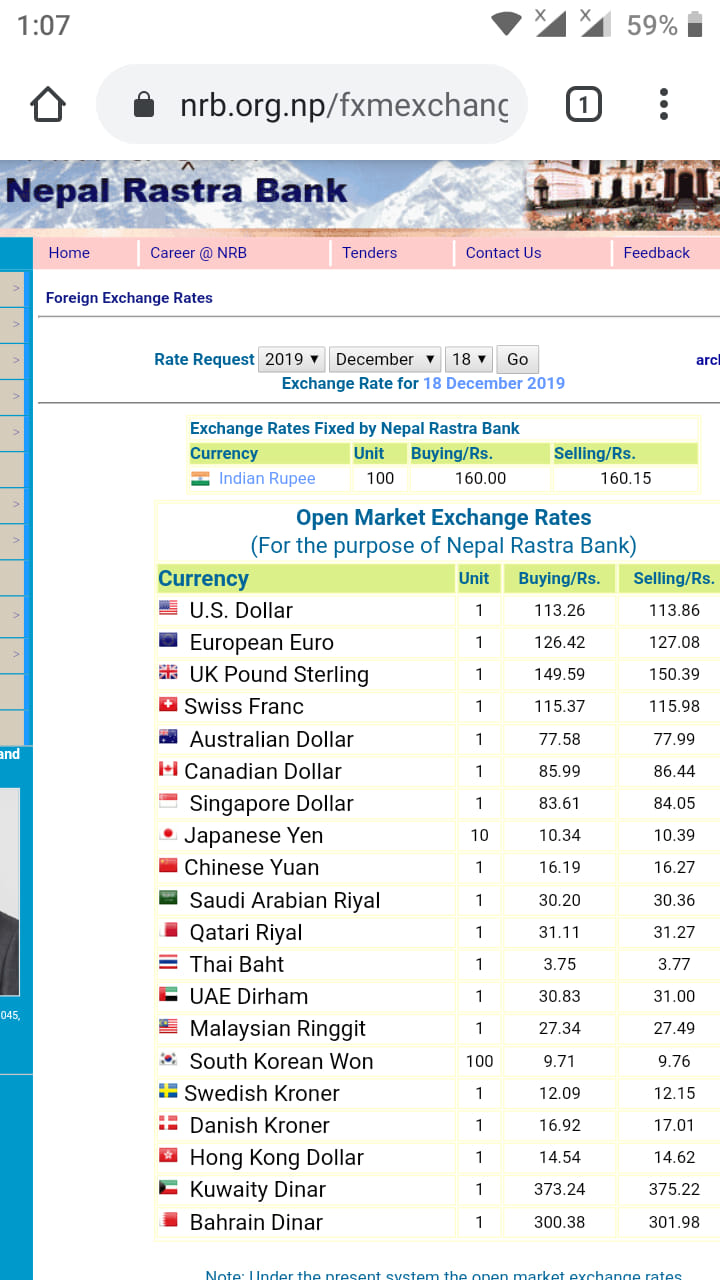Tap the padlock site security icon
Image resolution: width=720 pixels, height=1280 pixels.
click(x=144, y=105)
